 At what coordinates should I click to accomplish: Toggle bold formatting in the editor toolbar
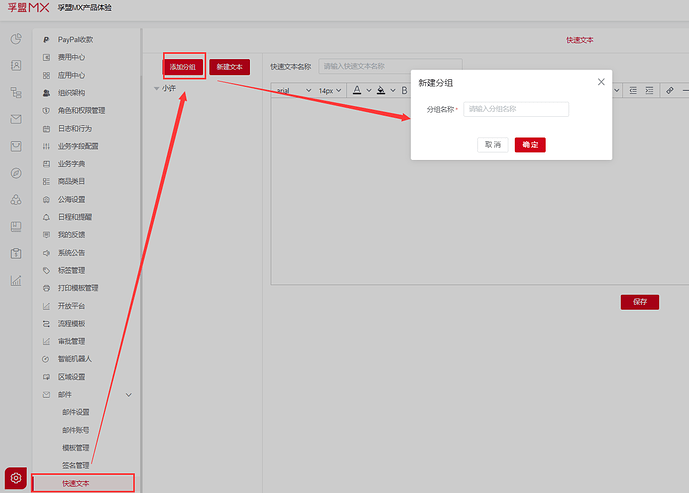(404, 90)
